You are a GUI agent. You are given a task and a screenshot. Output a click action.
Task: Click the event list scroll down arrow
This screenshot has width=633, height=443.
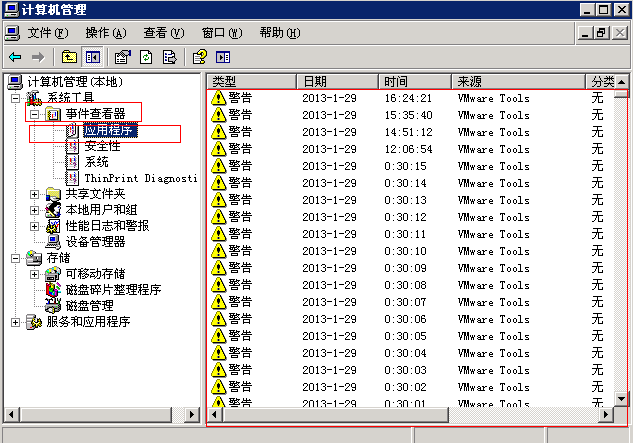pos(621,399)
